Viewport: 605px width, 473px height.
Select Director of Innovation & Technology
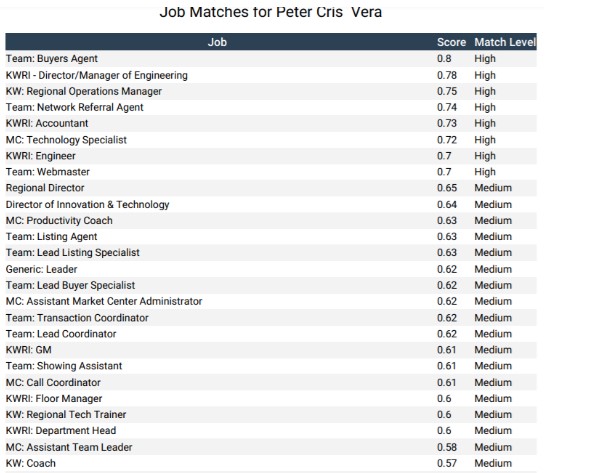[88, 204]
